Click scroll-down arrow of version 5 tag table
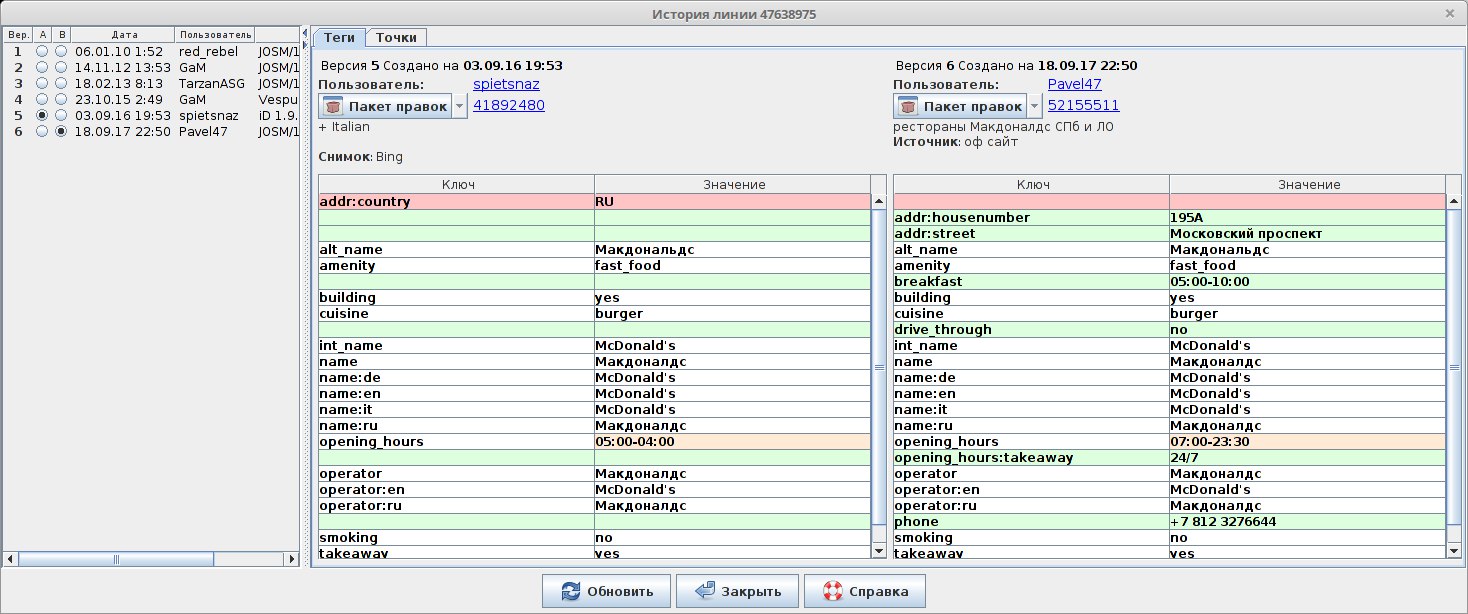 [x=879, y=551]
